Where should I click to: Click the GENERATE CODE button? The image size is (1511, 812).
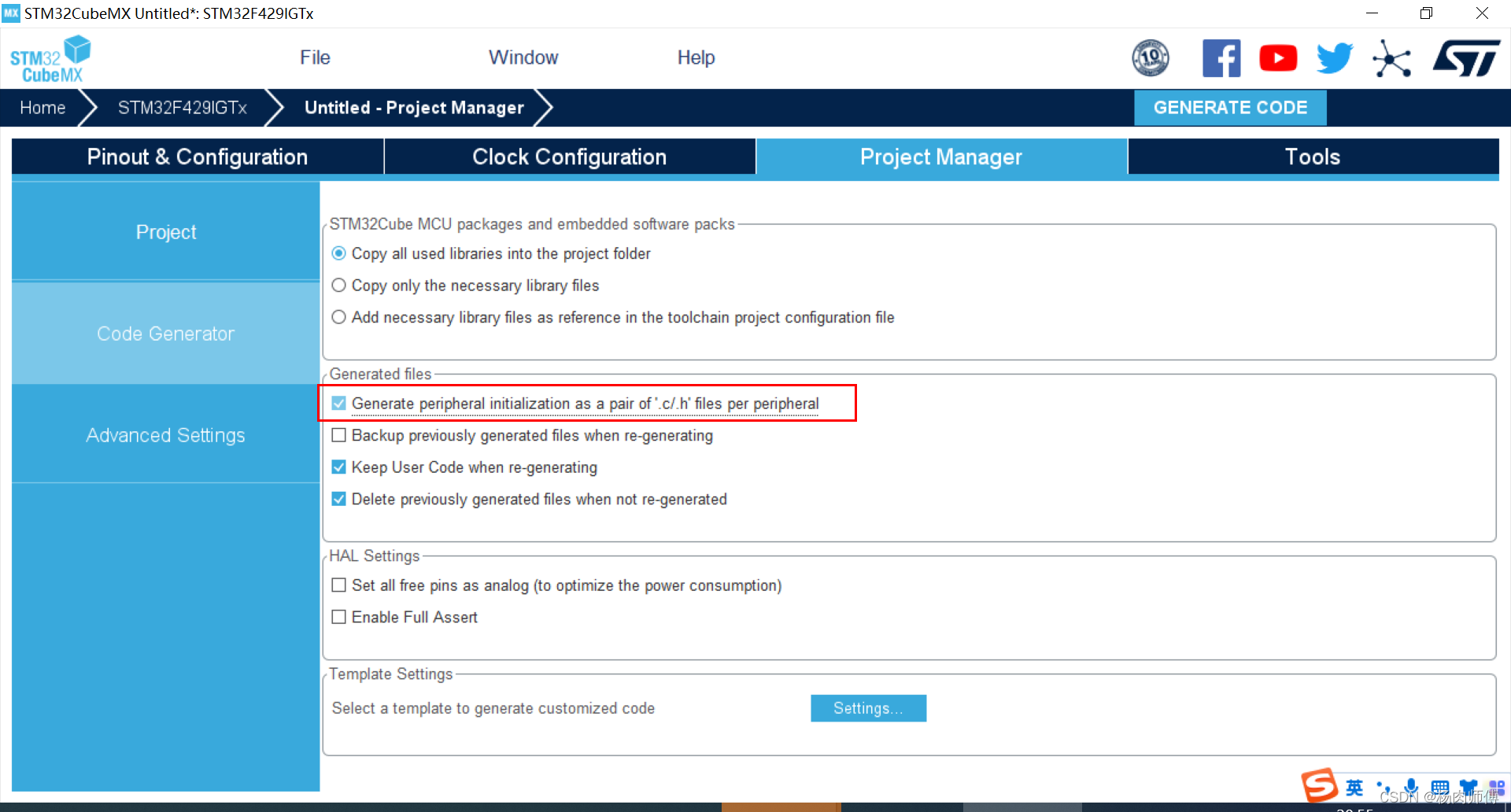(1230, 108)
